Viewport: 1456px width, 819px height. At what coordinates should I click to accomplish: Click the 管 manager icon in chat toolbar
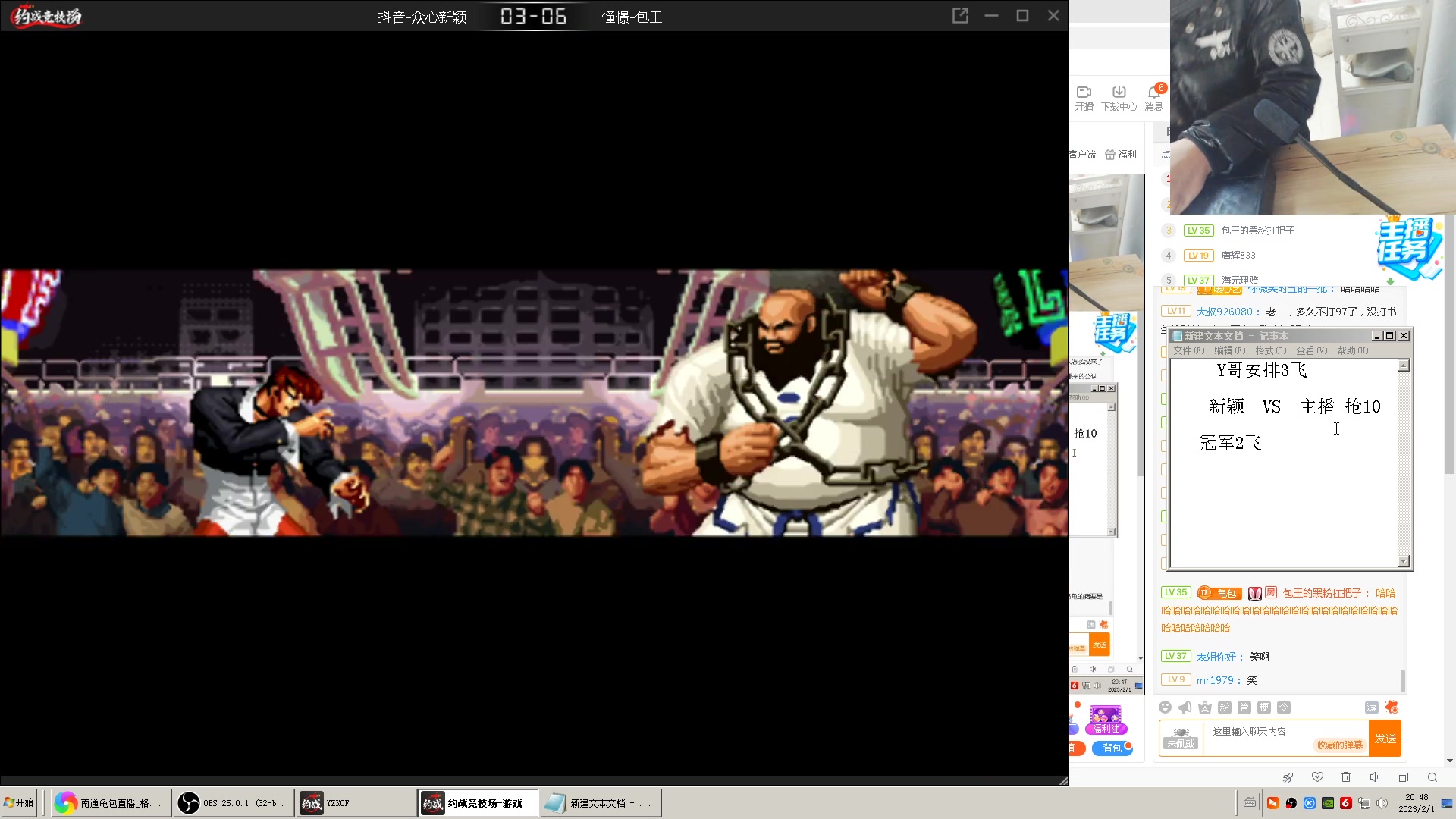(x=1244, y=708)
